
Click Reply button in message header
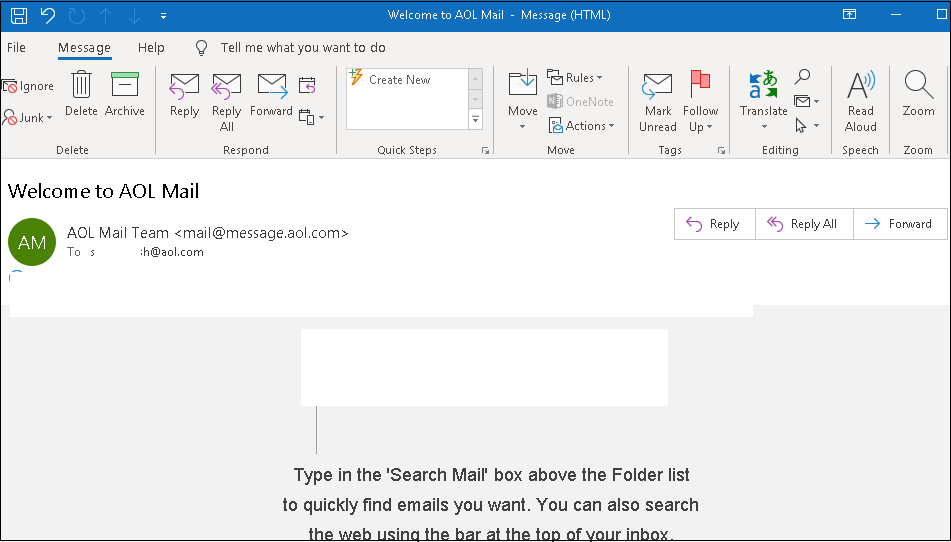pos(714,224)
